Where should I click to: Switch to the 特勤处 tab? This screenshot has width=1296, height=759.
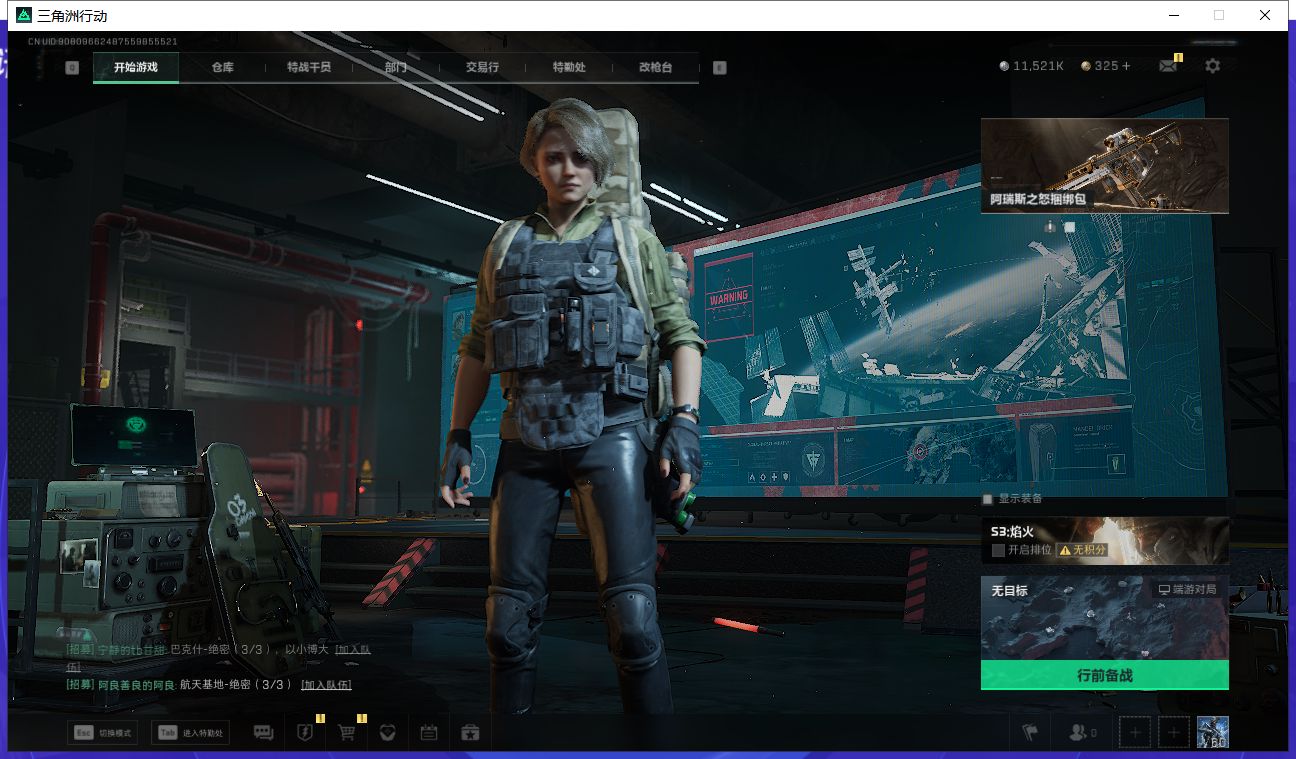[x=569, y=67]
